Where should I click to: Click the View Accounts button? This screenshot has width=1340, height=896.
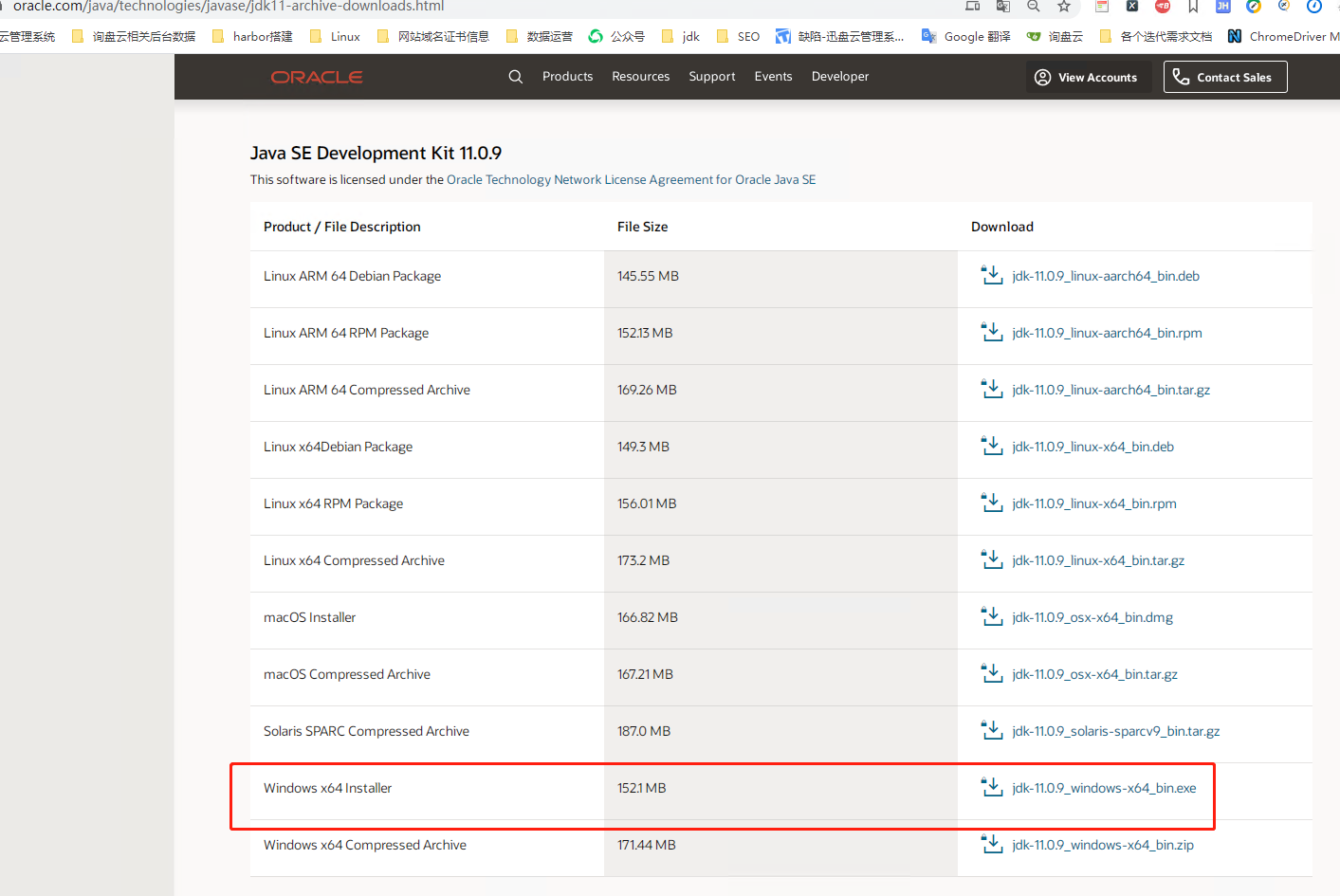click(x=1088, y=77)
